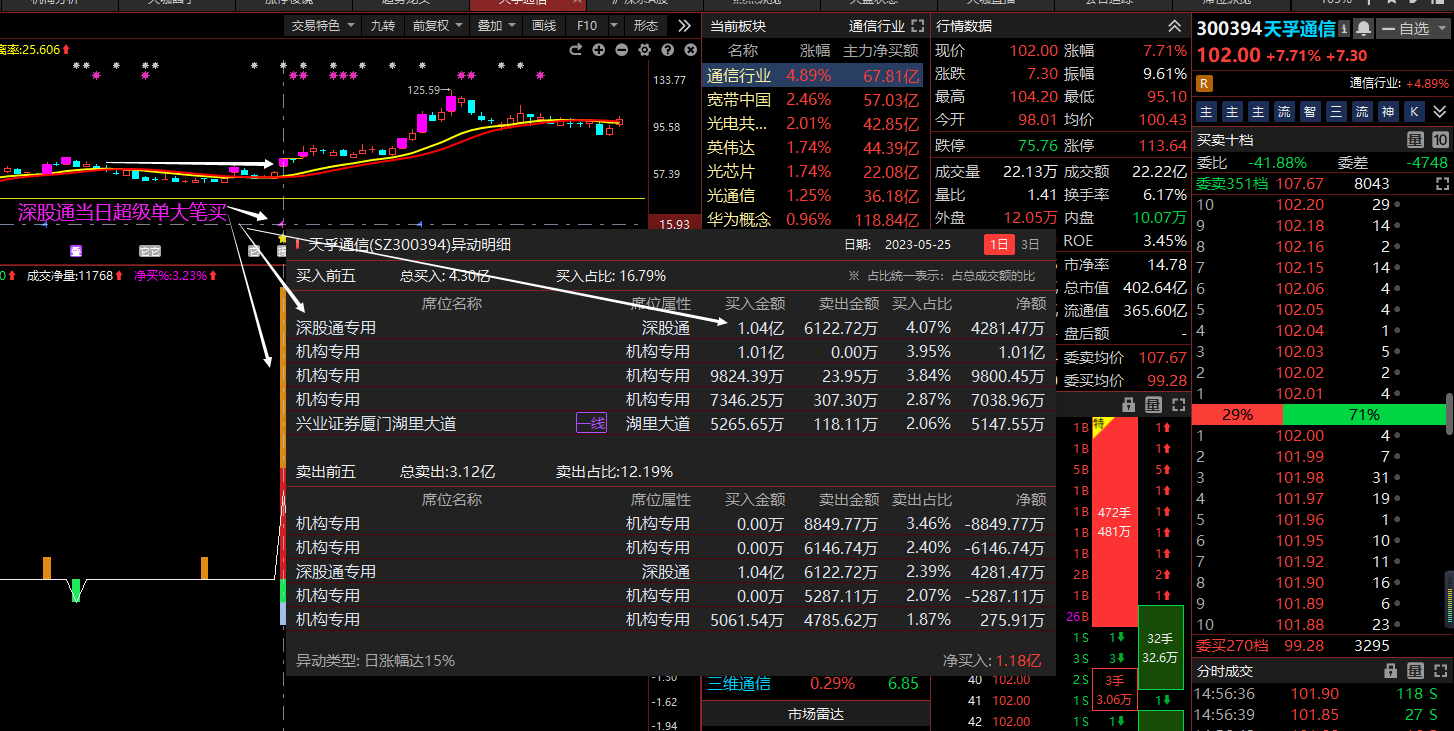1454x731 pixels.
Task: Open 前复权 adjustment dropdown
Action: pyautogui.click(x=437, y=25)
